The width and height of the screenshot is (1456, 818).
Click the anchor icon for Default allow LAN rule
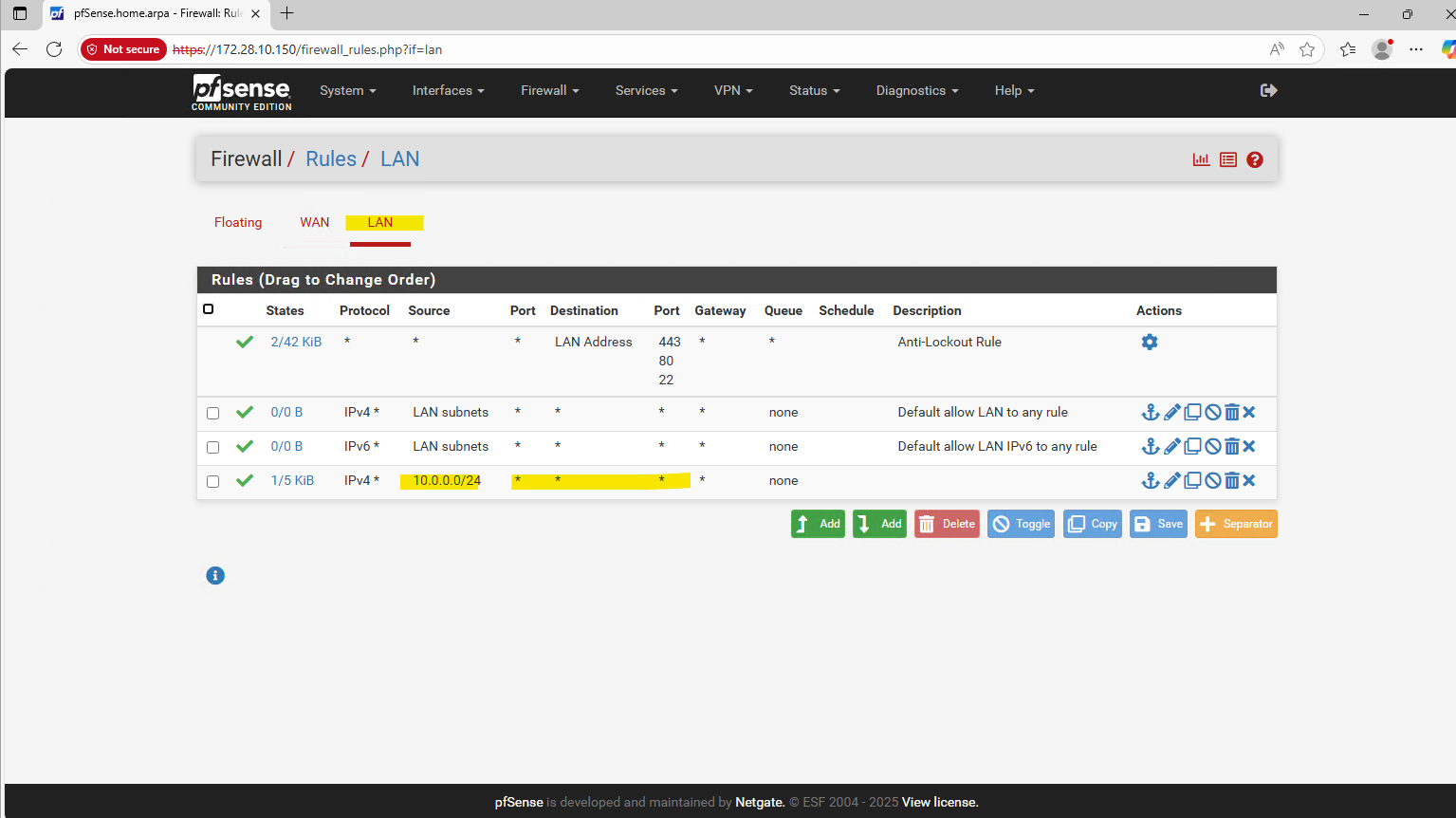click(1151, 413)
